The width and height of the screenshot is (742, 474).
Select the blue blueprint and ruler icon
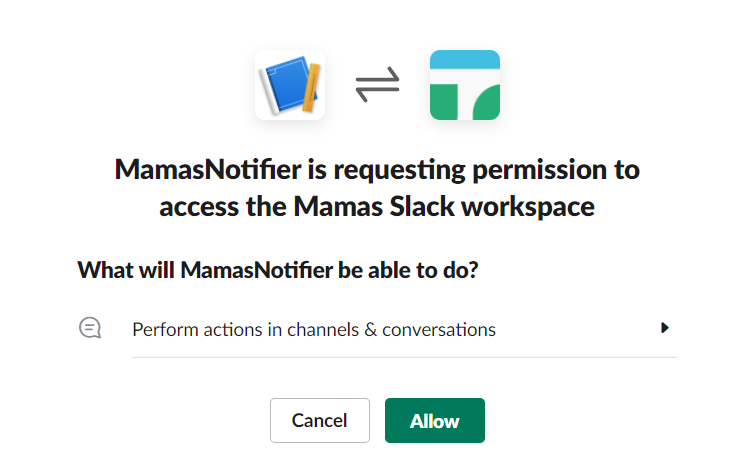click(x=290, y=85)
